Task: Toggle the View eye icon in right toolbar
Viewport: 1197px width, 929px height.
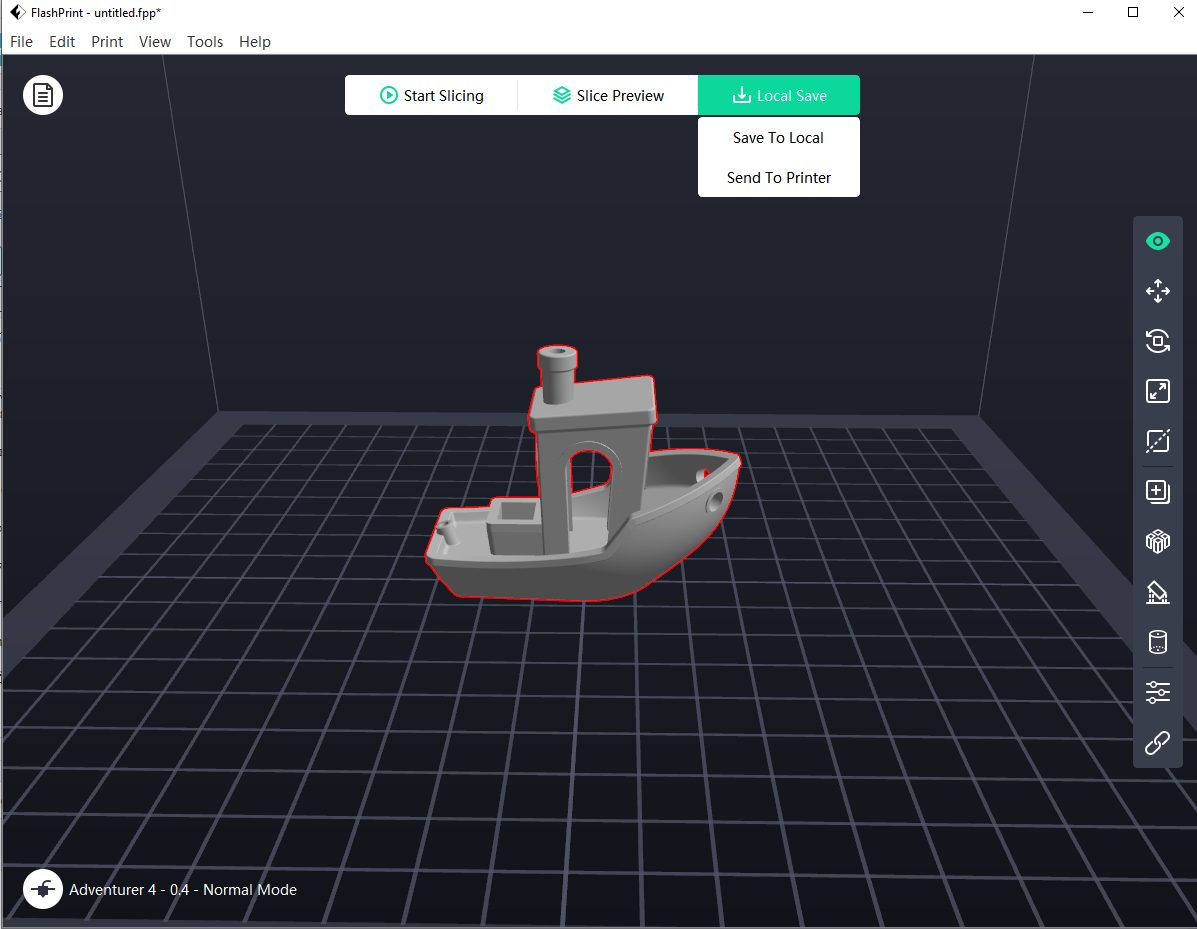Action: [1157, 241]
